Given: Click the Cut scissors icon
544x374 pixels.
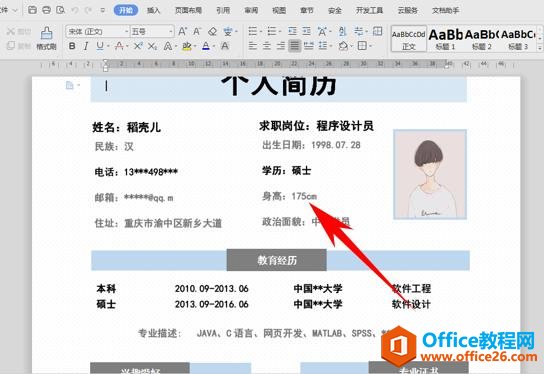Looking at the screenshot, I should click(10, 32).
